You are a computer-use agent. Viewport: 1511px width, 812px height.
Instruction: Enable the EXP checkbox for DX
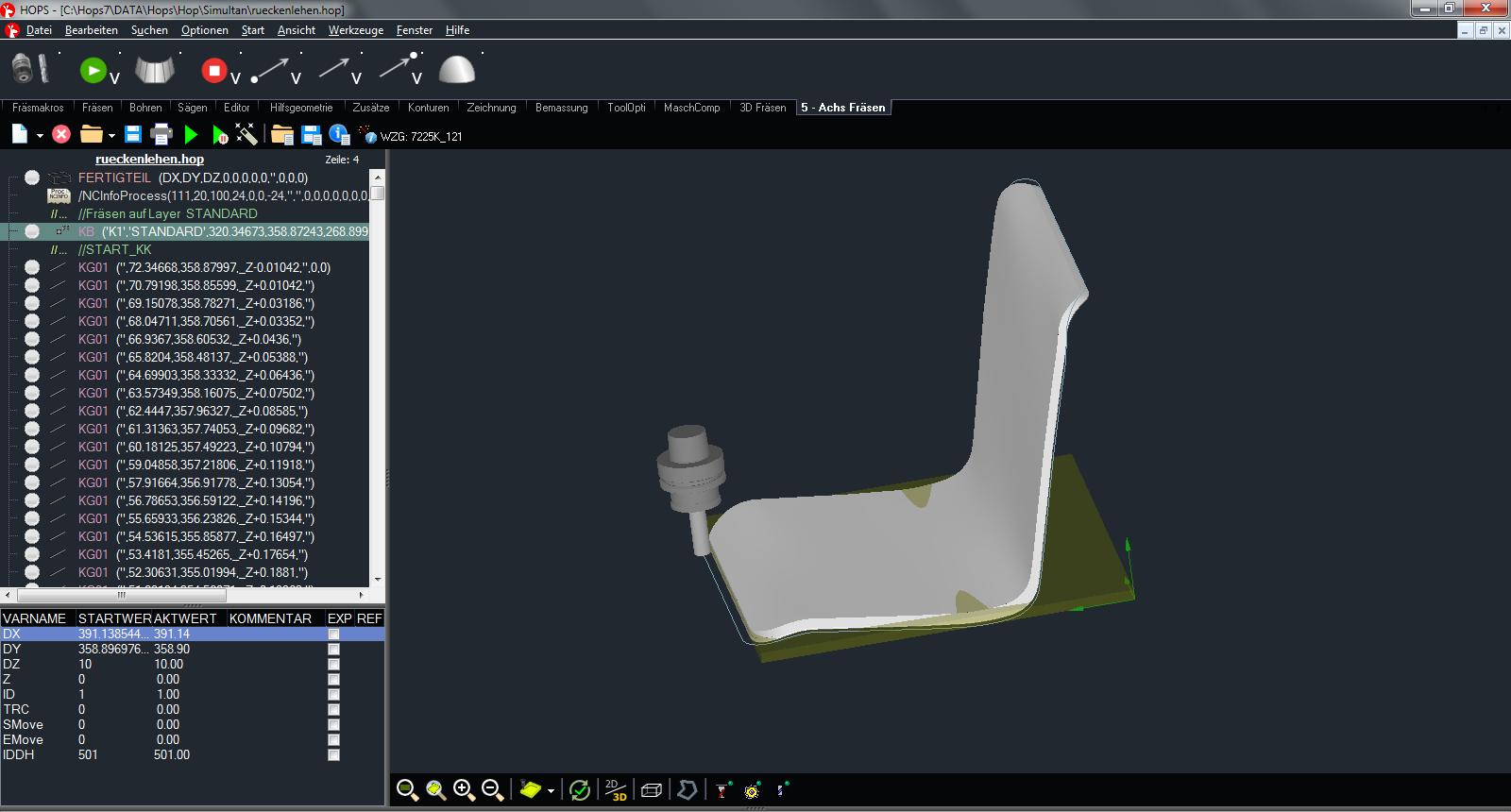pyautogui.click(x=333, y=634)
